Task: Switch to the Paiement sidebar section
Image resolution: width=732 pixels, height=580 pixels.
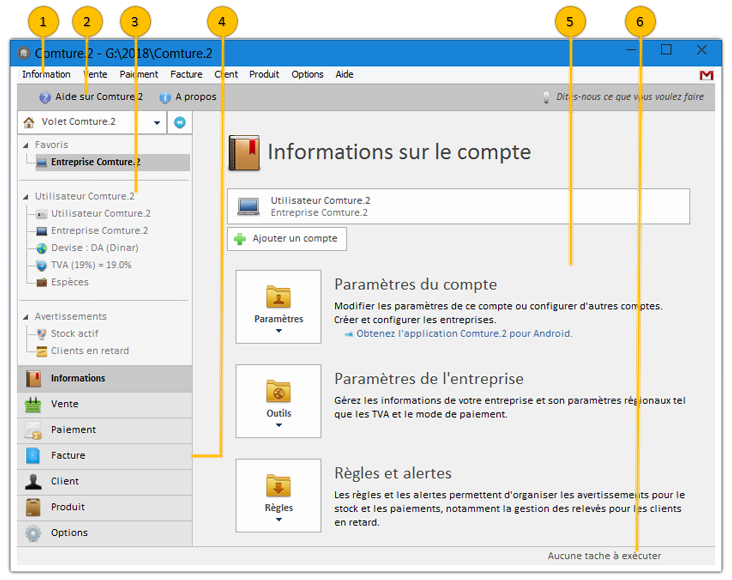Action: 74,430
